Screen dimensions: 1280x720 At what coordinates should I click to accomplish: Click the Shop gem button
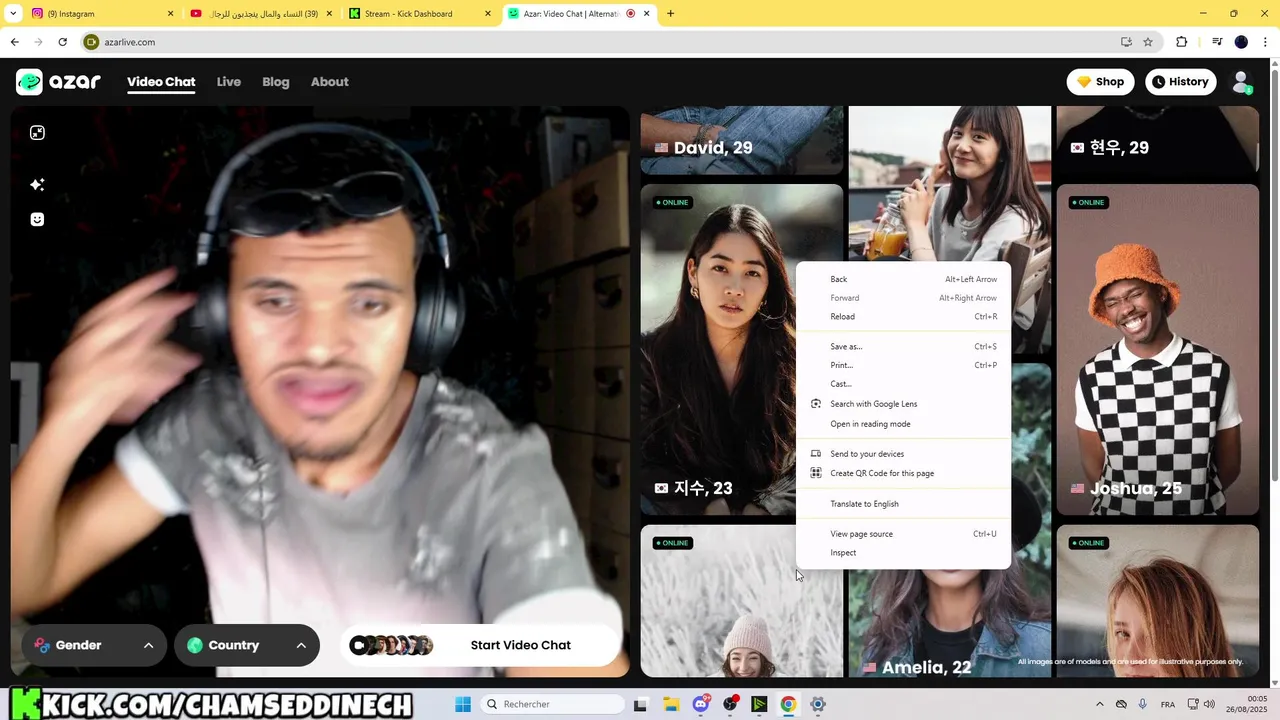tap(1100, 82)
